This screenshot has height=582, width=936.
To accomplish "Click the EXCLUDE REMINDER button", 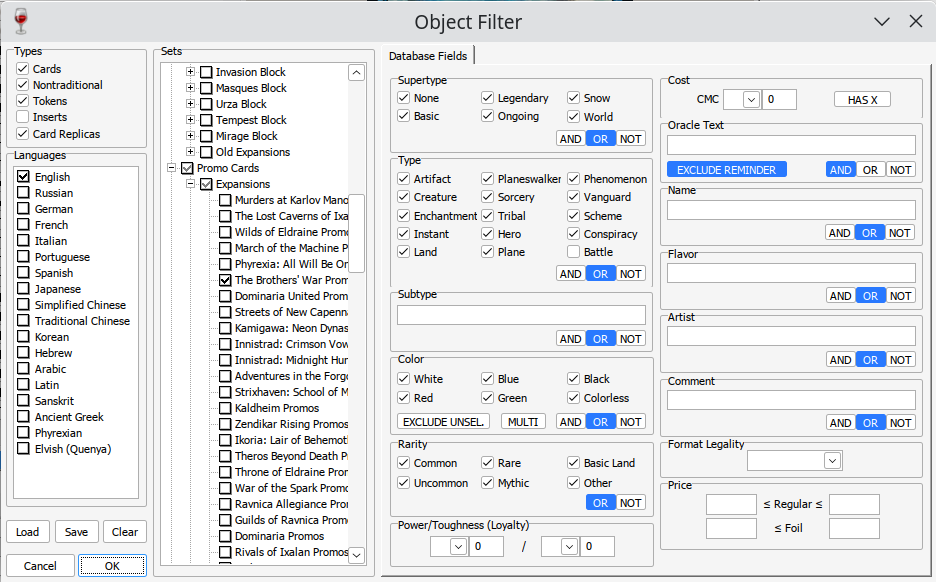I will (727, 170).
